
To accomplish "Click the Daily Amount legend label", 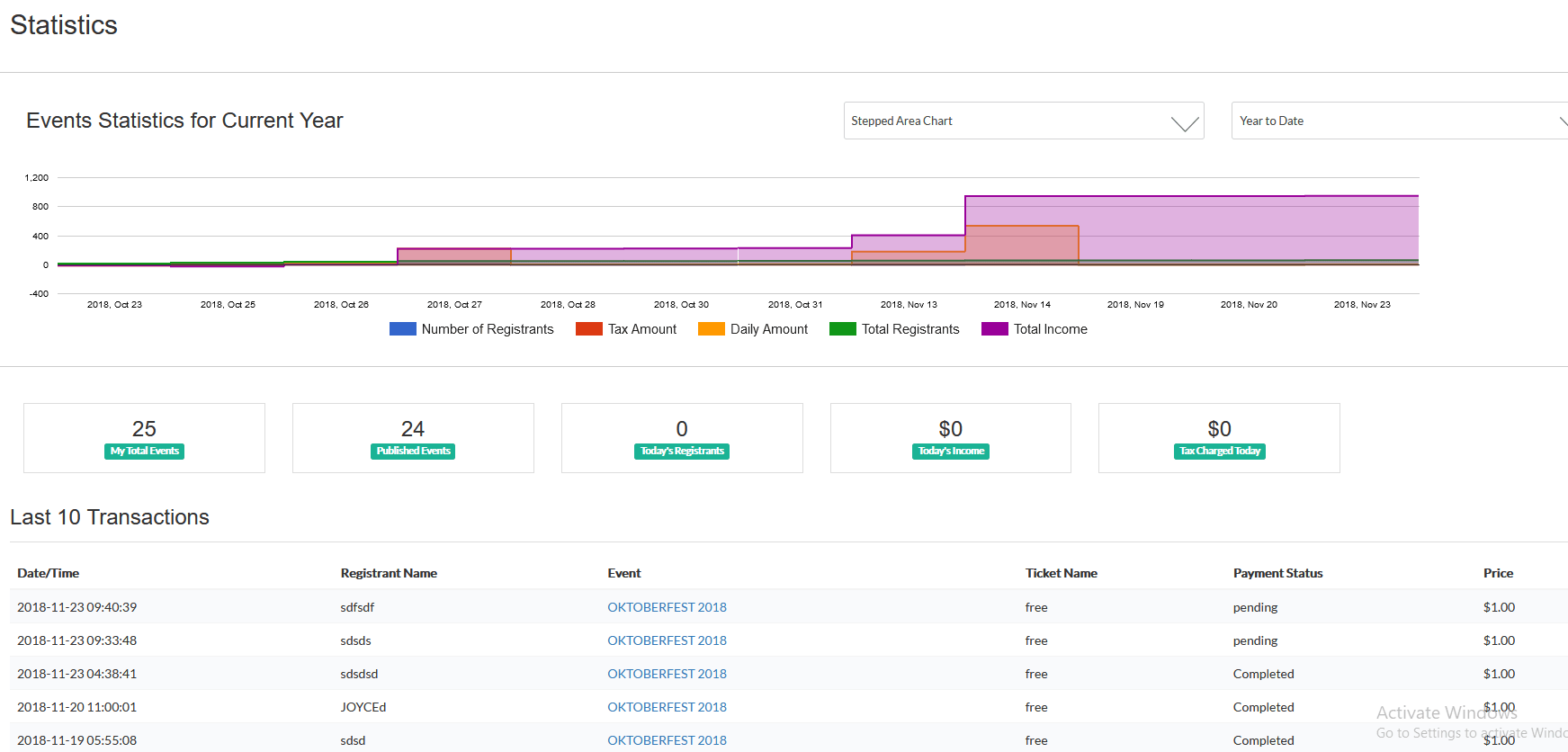I will point(769,329).
